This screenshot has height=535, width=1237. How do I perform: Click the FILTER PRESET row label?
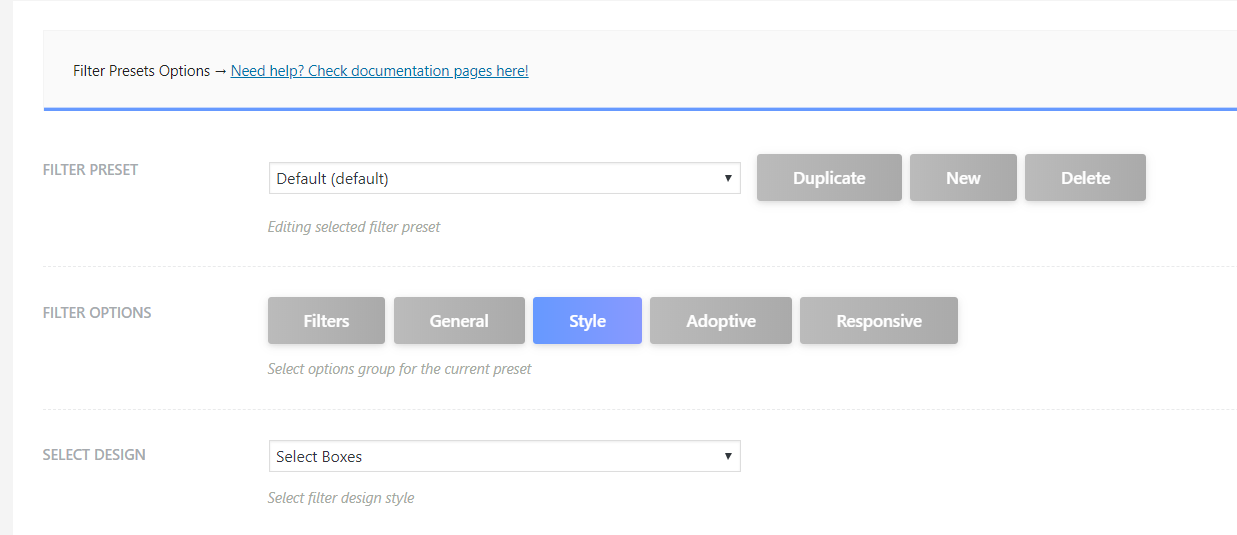click(90, 170)
